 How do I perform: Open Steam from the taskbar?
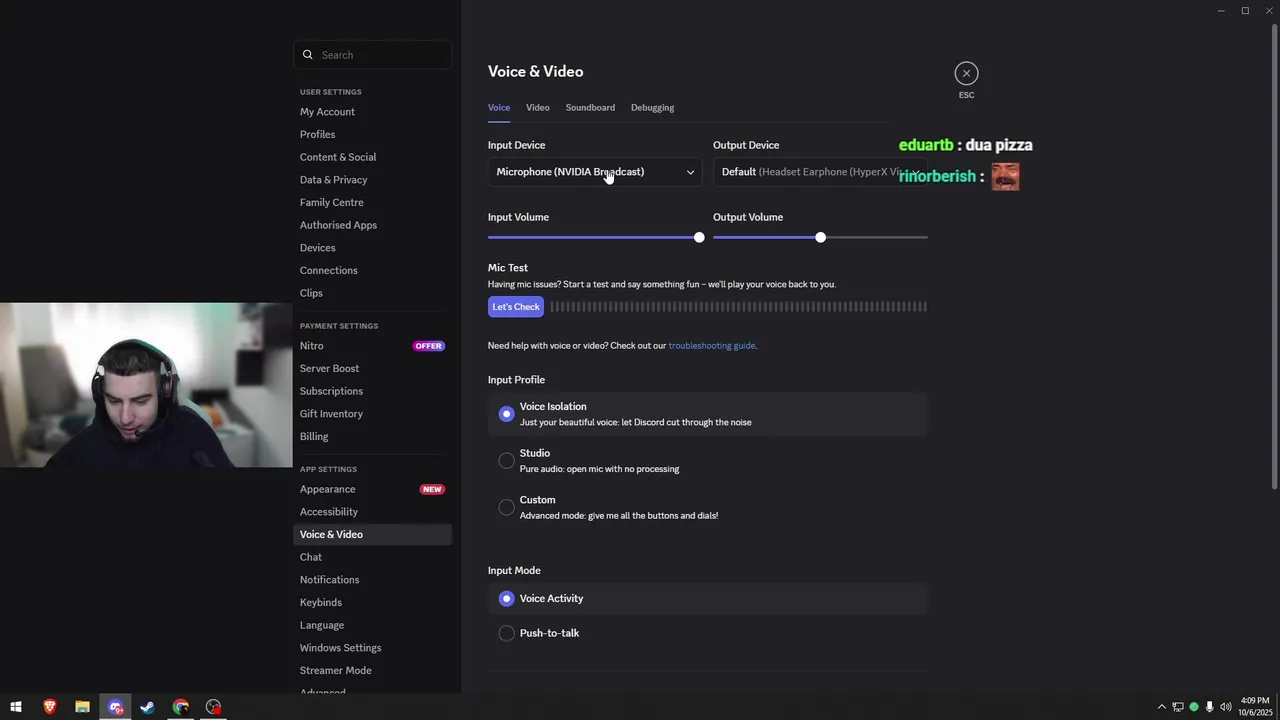(148, 707)
